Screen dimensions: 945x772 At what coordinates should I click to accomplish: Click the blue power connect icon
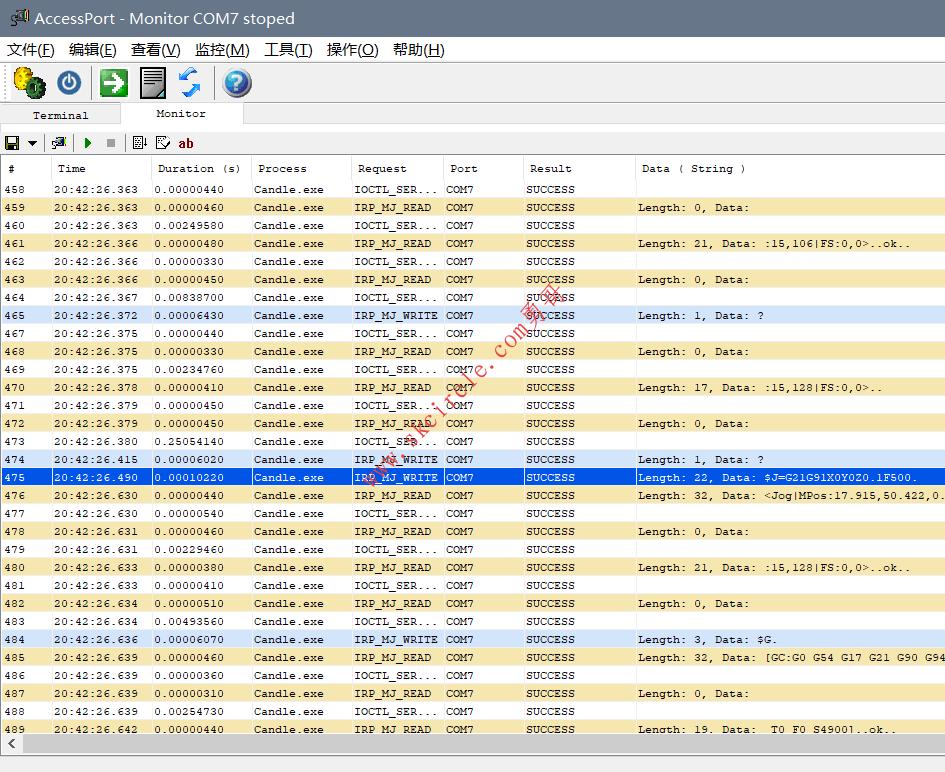(x=69, y=83)
